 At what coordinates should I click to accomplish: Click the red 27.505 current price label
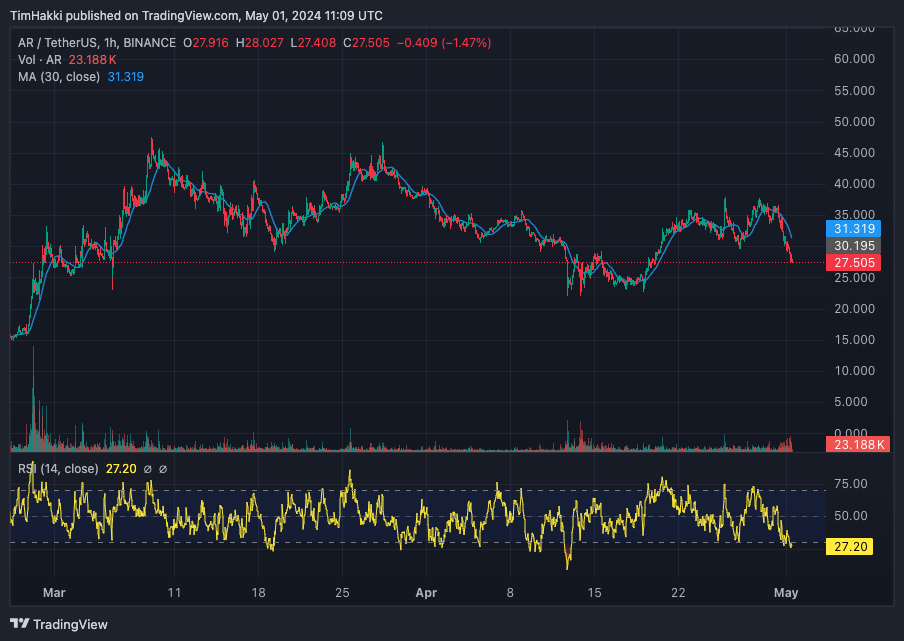point(853,262)
